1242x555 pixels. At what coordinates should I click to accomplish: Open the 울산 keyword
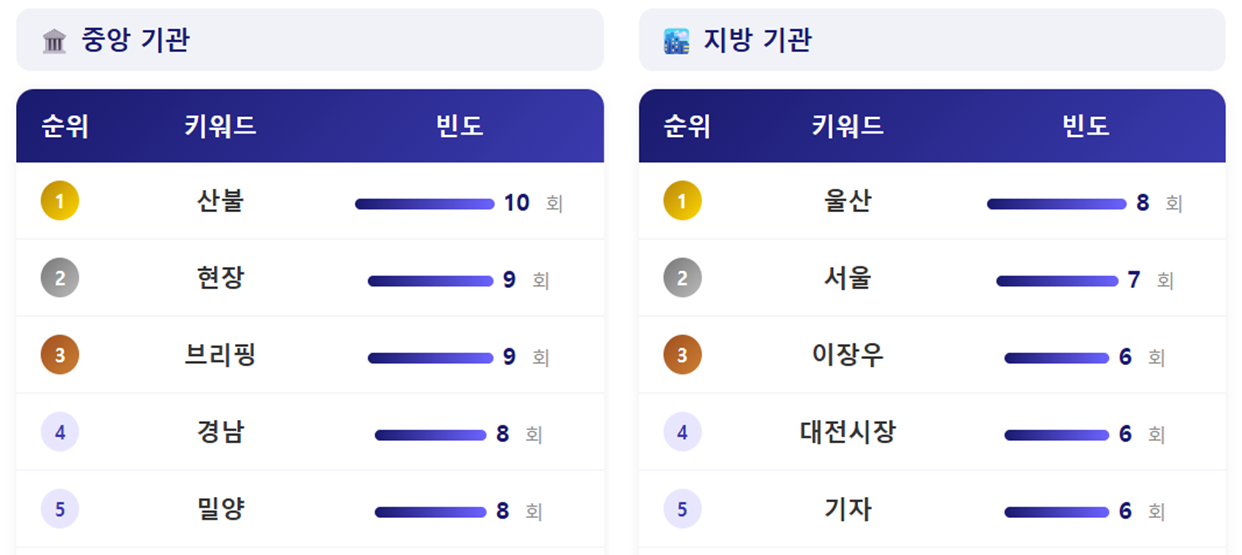click(847, 202)
